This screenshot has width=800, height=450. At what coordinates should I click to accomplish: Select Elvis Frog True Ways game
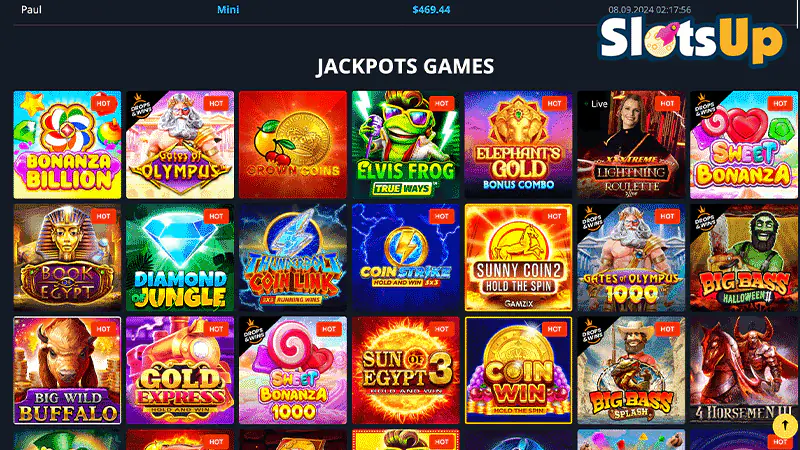coord(406,145)
